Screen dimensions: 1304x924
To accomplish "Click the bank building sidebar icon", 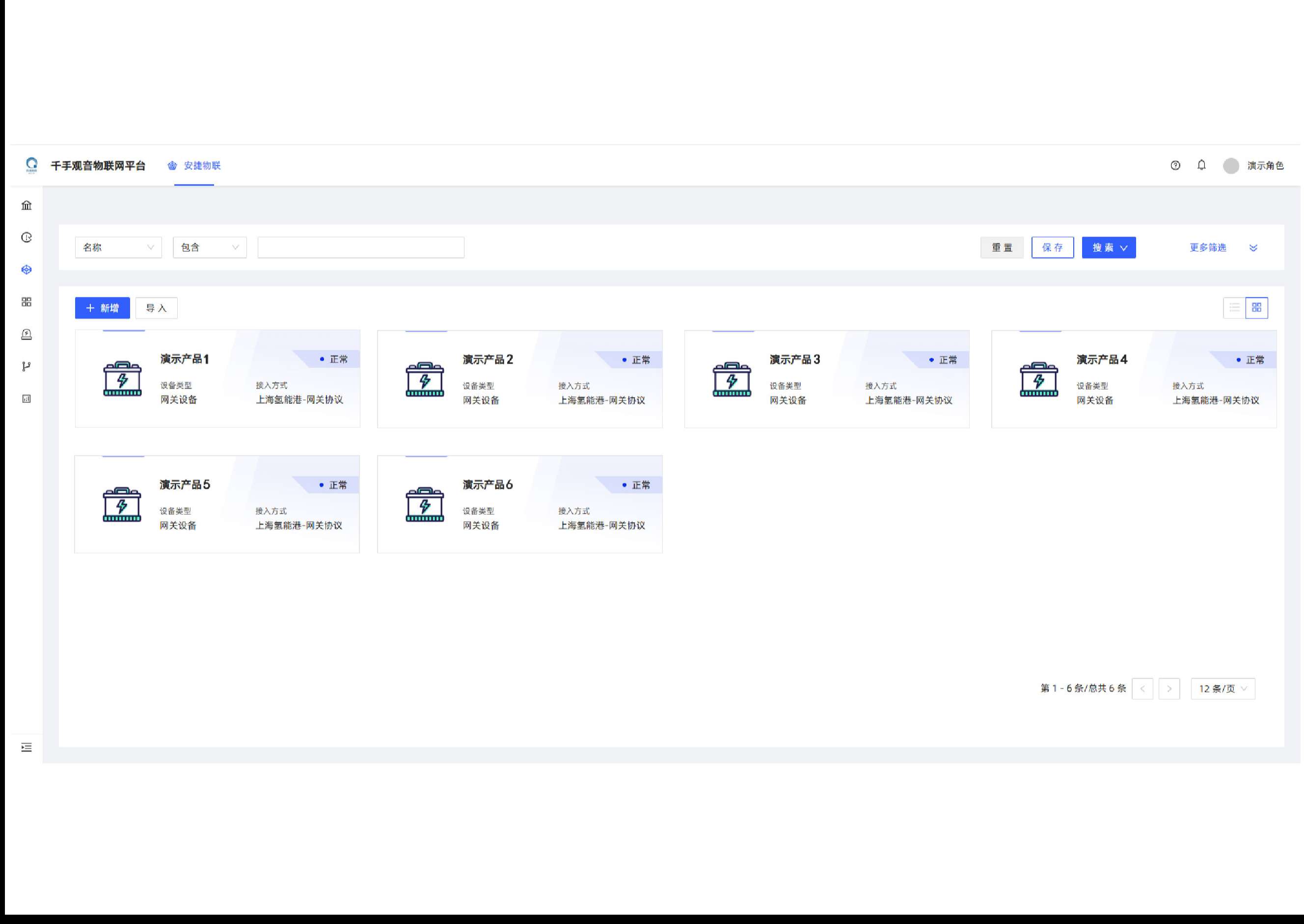I will (x=26, y=206).
